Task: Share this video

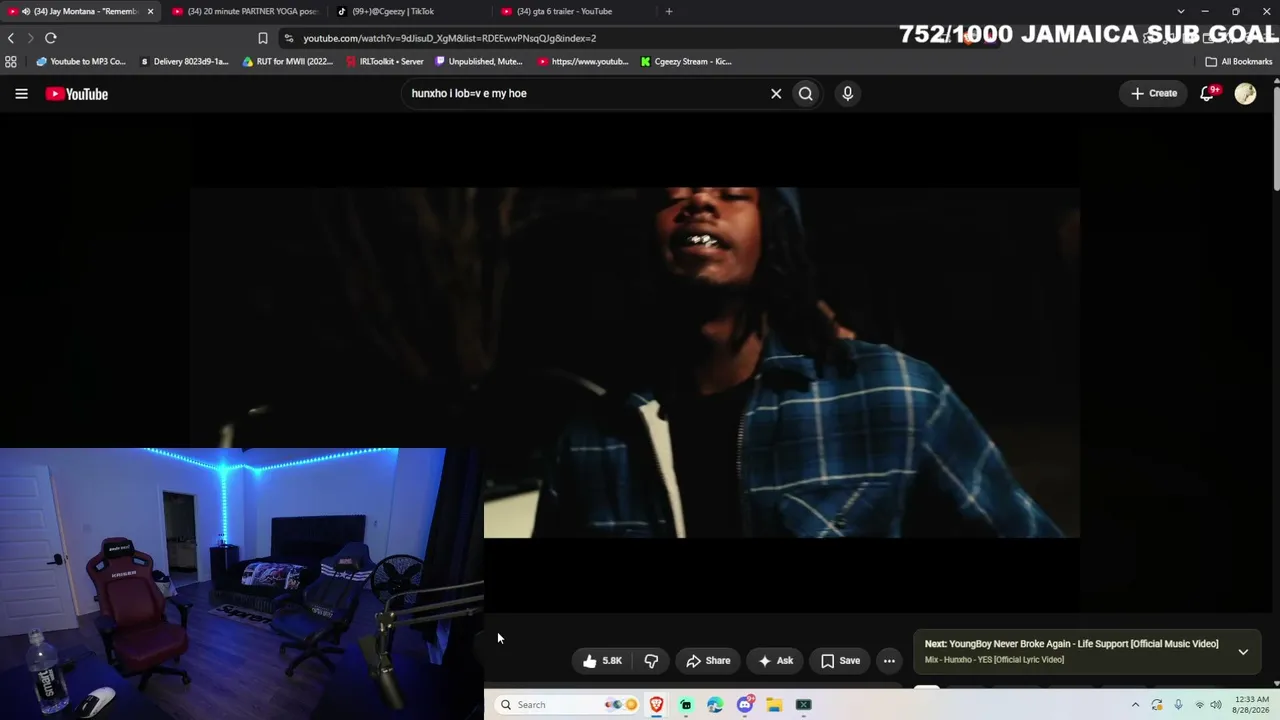Action: [708, 661]
